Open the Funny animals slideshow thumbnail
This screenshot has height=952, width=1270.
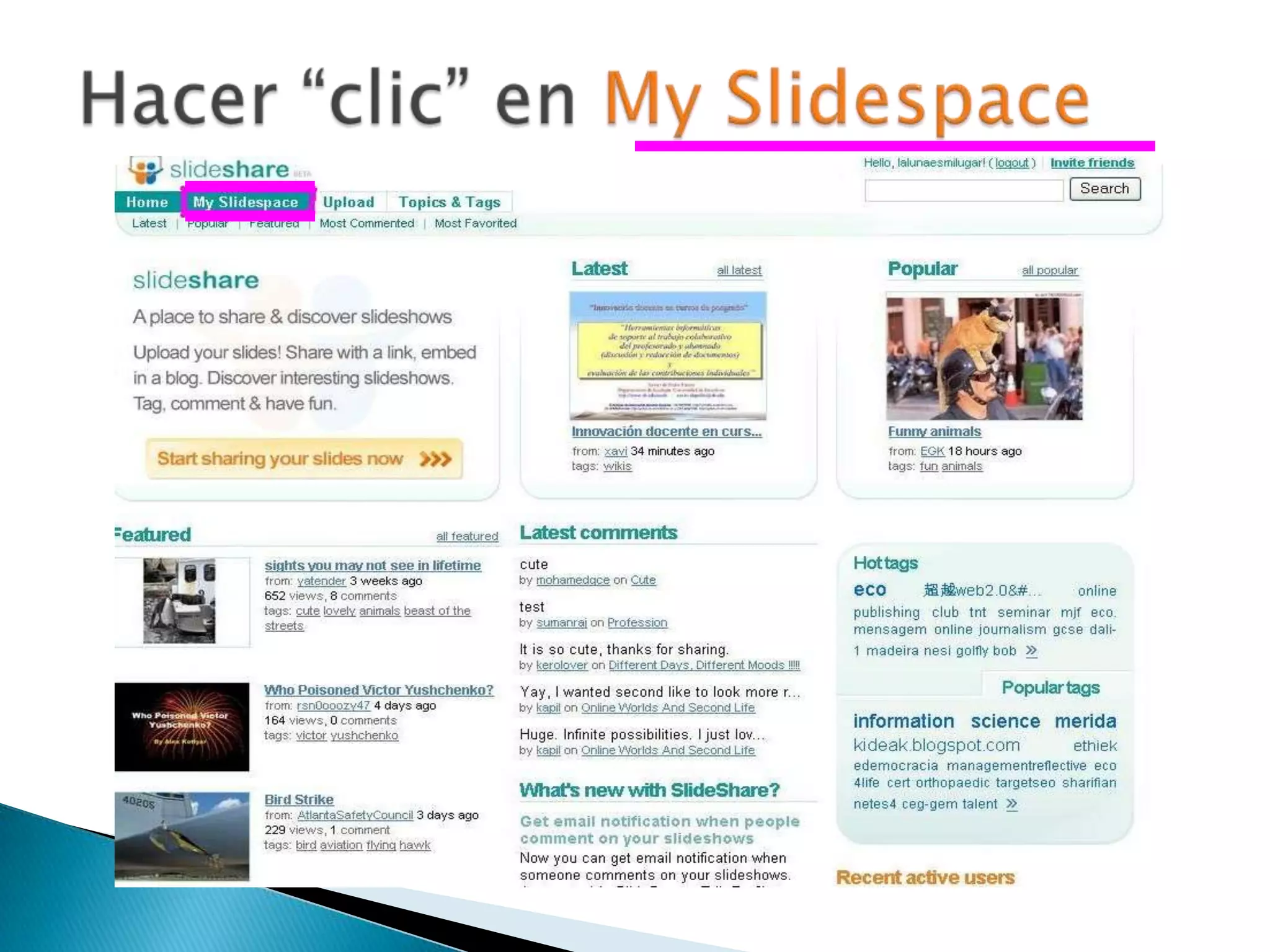tap(984, 356)
